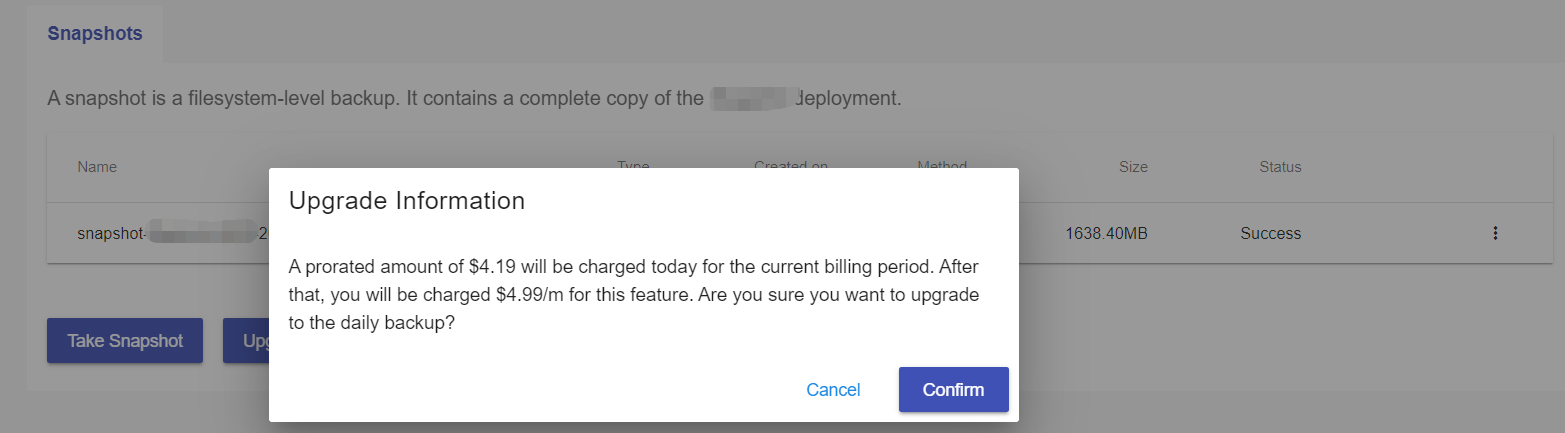Screen dimensions: 1565x433
Task: Click the partially hidden Upgrade button
Action: tap(246, 341)
